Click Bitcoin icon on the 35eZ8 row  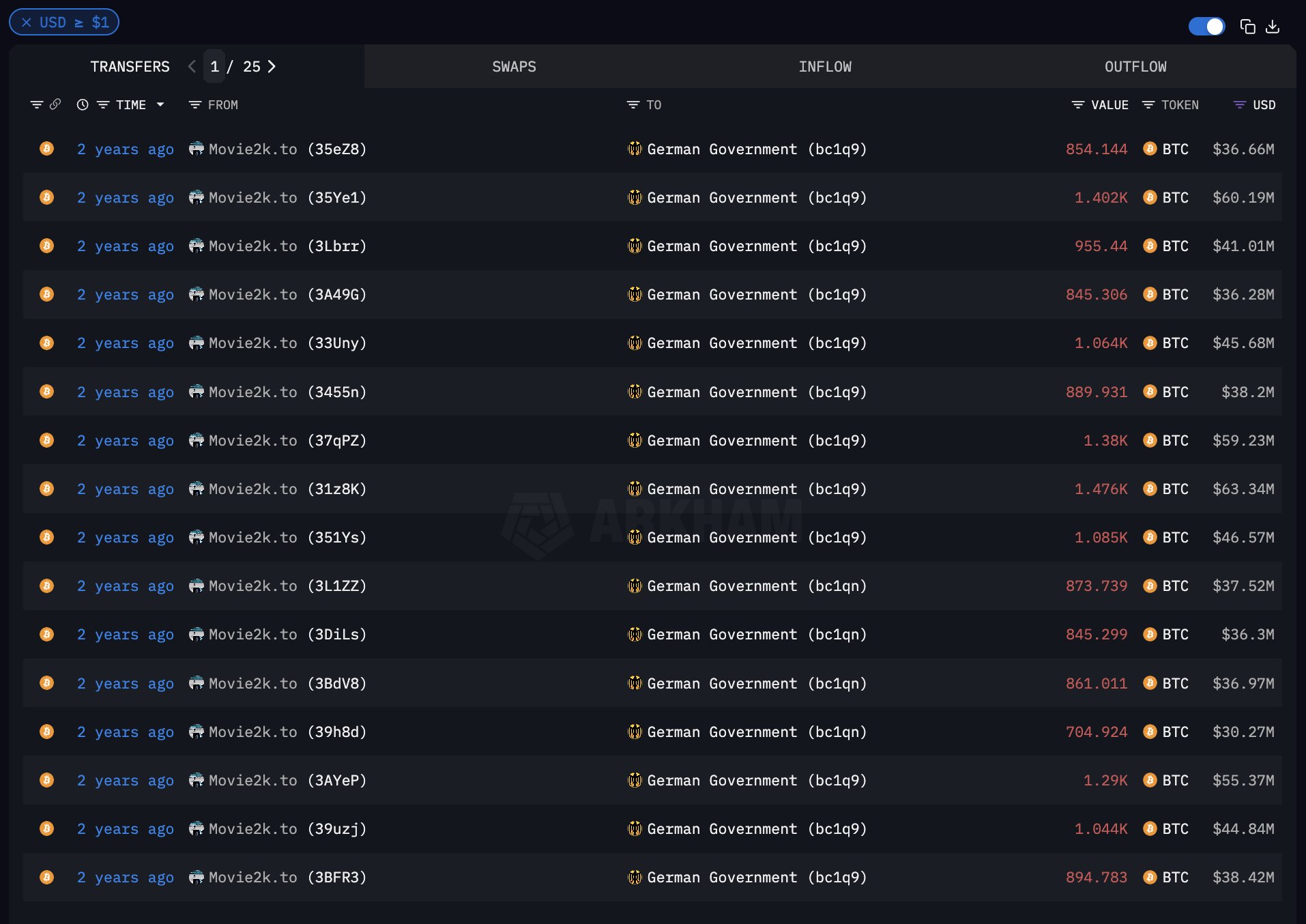(46, 149)
